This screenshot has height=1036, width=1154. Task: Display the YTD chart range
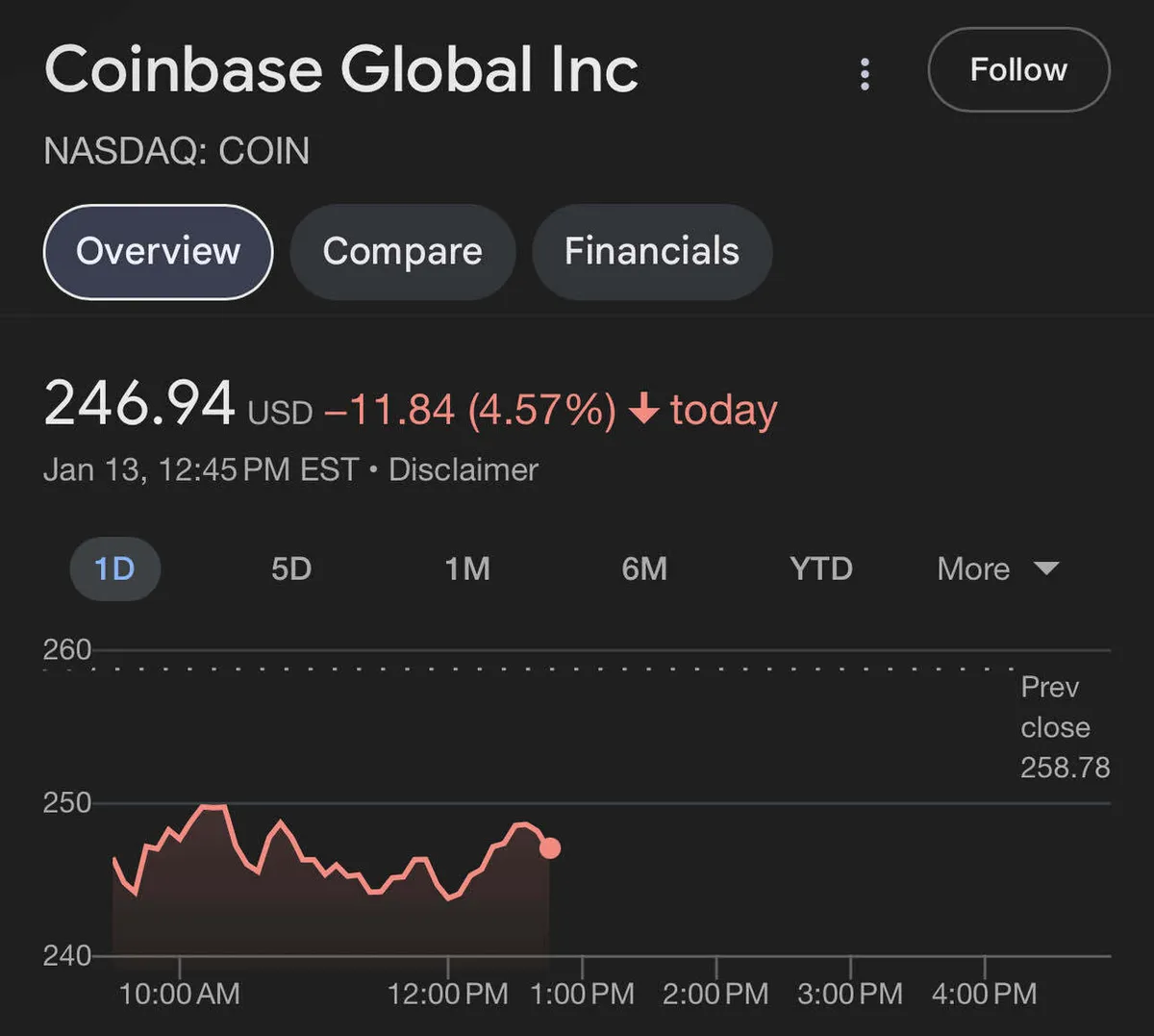[821, 569]
